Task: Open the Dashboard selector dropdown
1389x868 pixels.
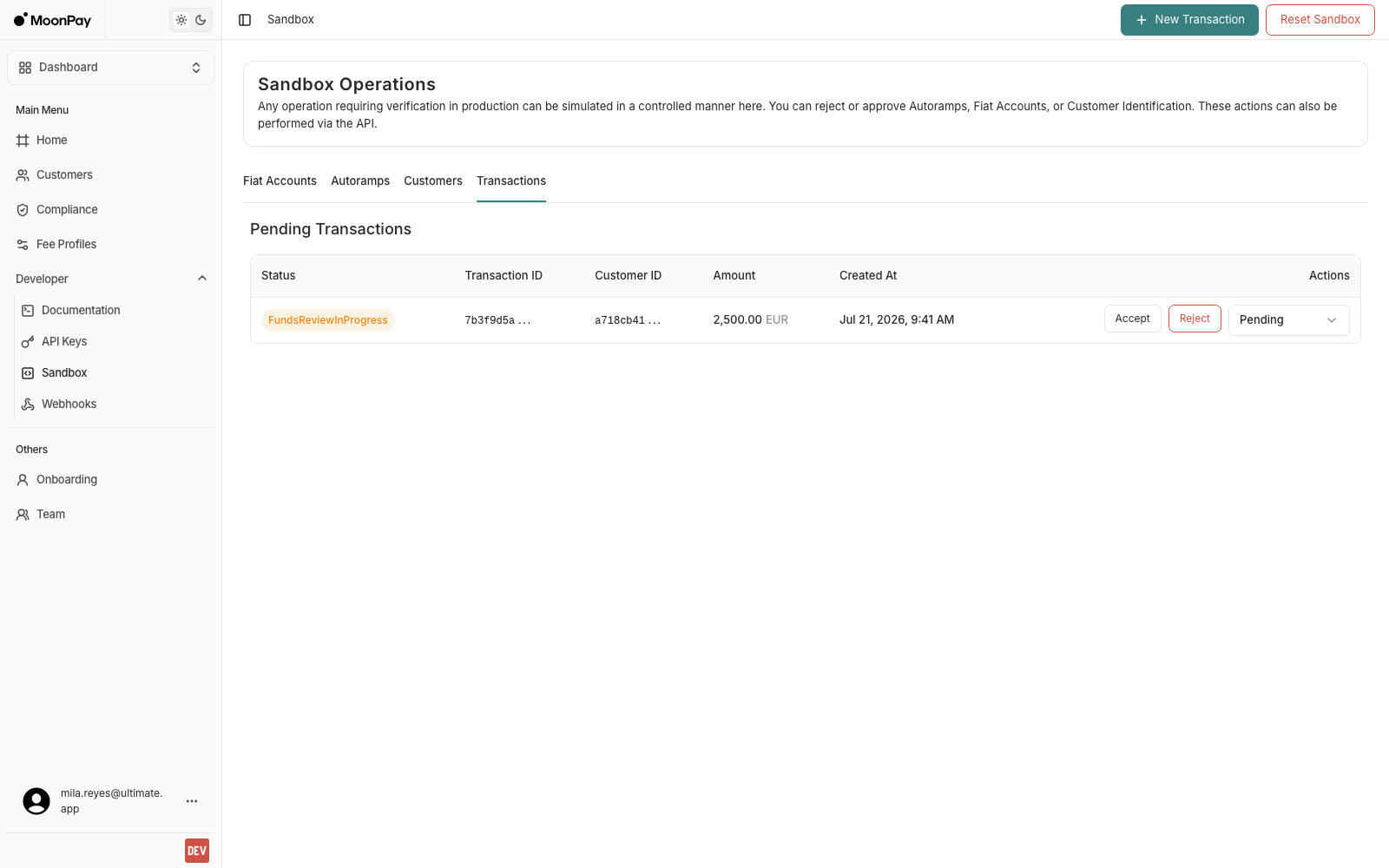Action: tap(110, 68)
